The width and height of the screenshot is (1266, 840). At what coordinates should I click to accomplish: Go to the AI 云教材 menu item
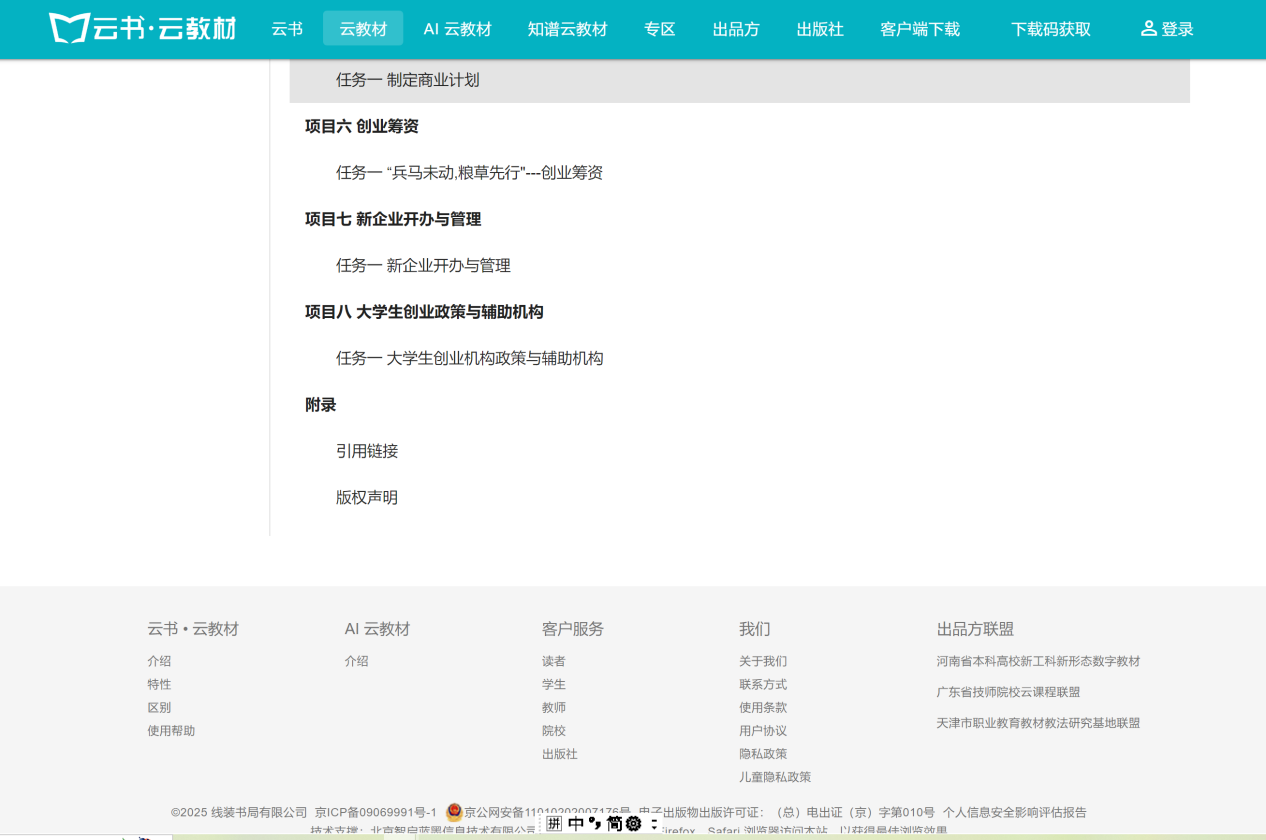coord(457,29)
